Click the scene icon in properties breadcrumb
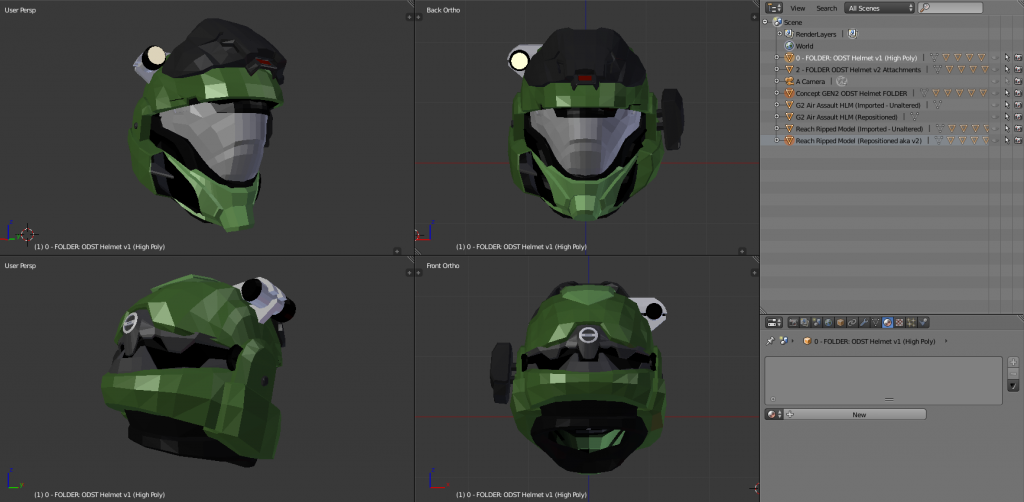This screenshot has width=1024, height=502. [784, 341]
